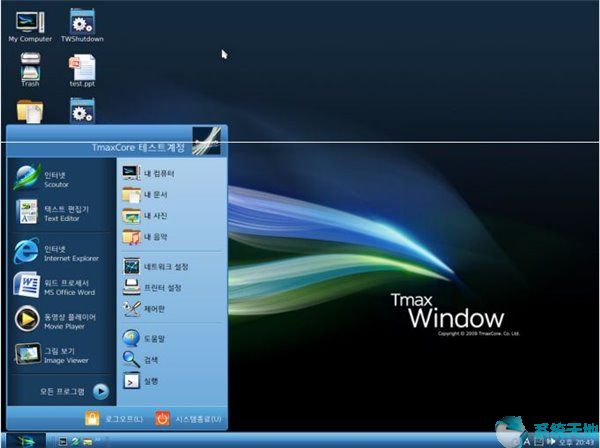The height and width of the screenshot is (448, 600).
Task: Click the yellow folder quick launch icon
Action: tap(87, 442)
